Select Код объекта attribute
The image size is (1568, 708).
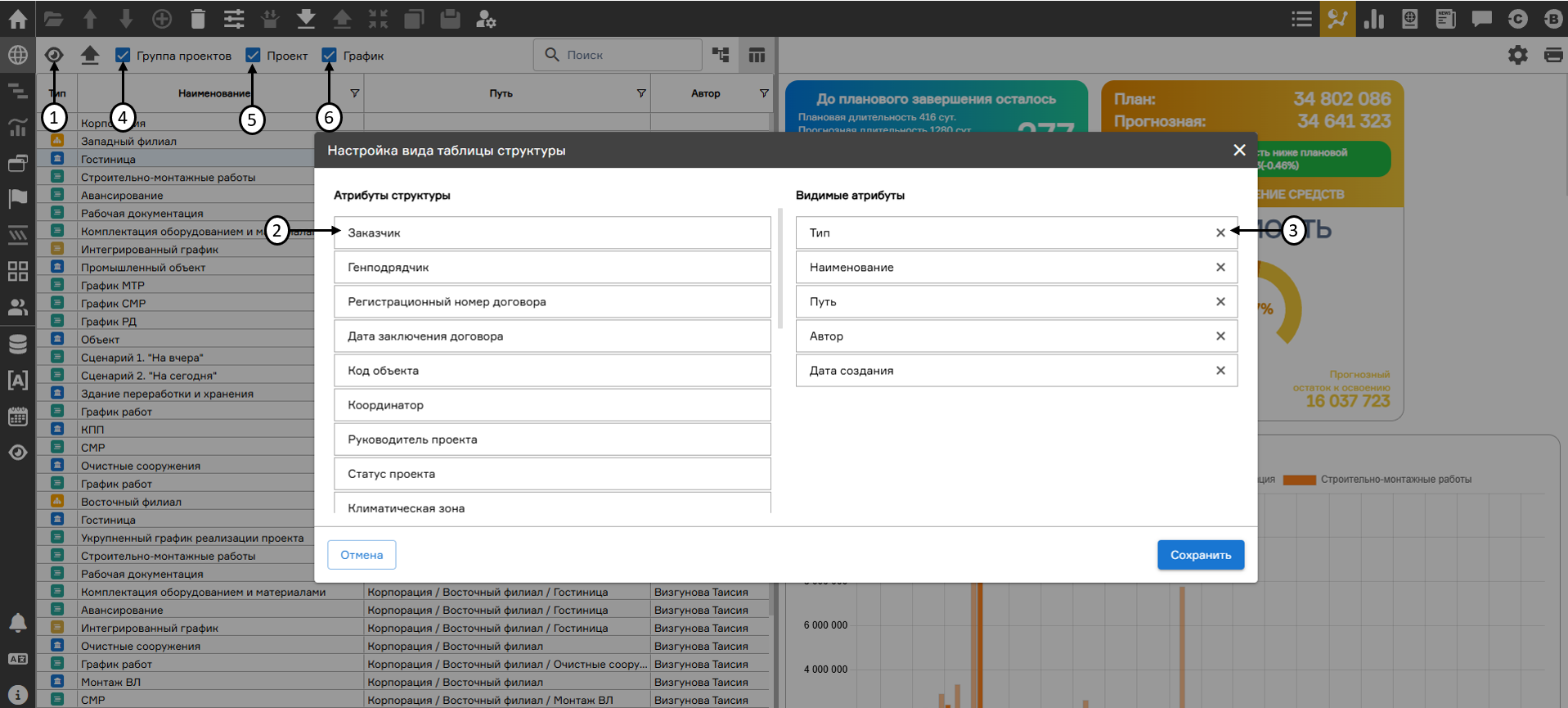point(552,370)
